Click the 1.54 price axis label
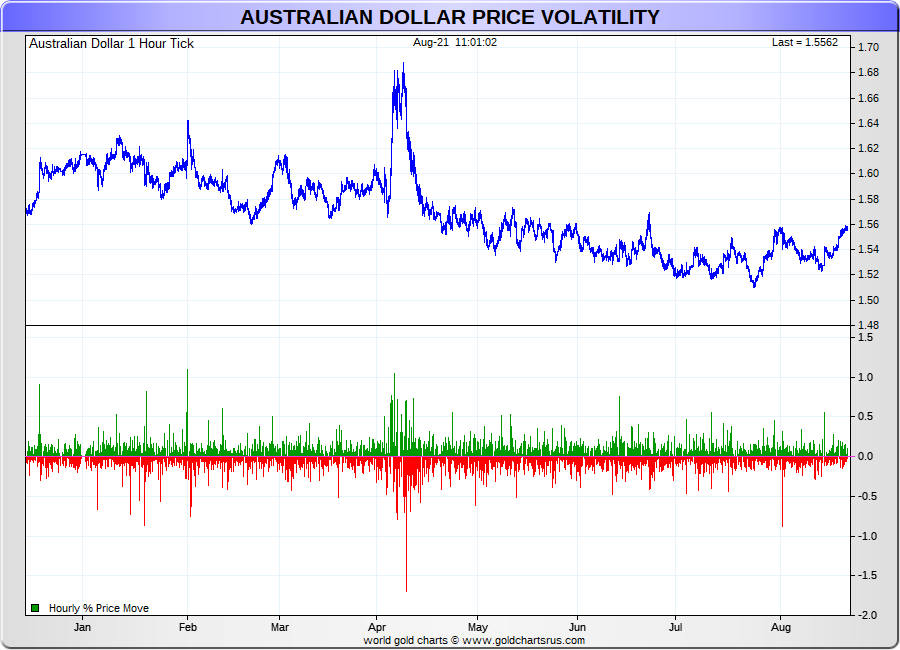 pos(868,249)
